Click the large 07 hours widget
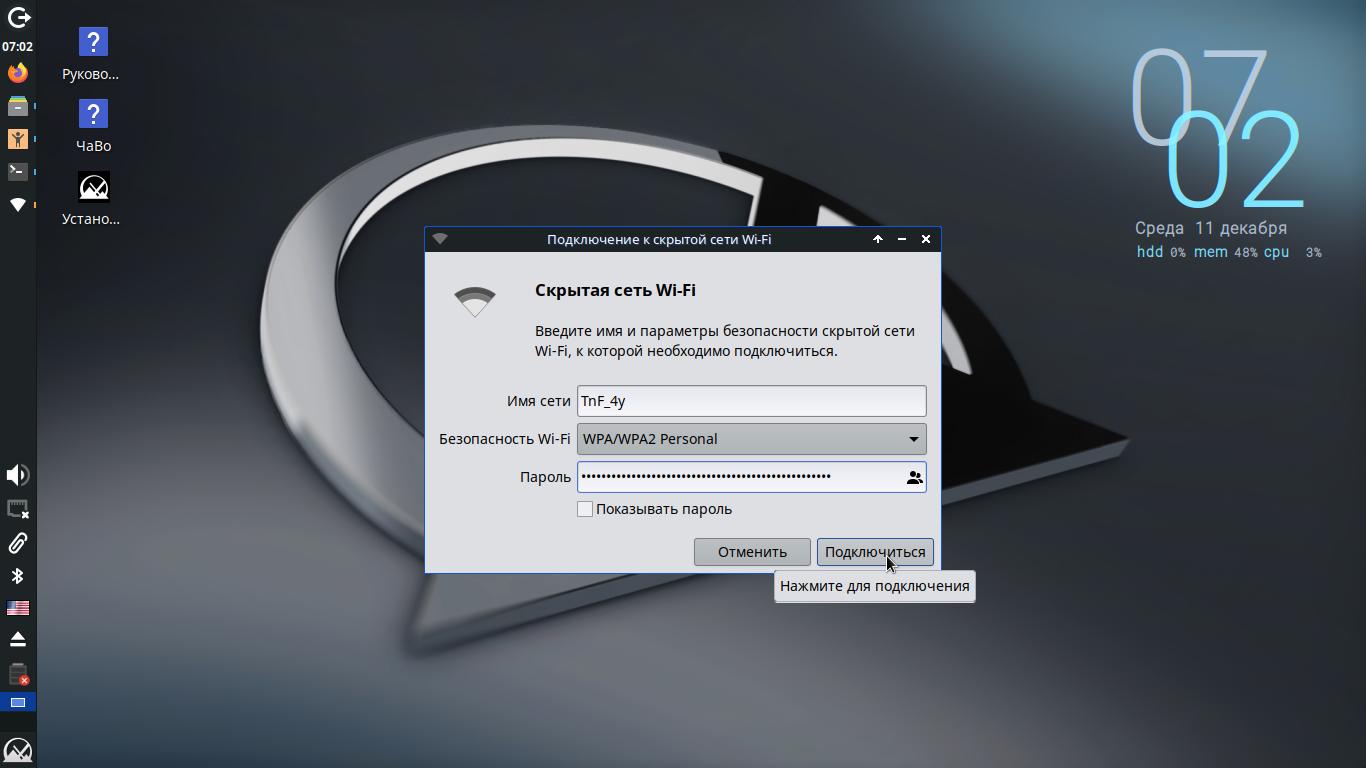The image size is (1366, 768). coord(1198,97)
